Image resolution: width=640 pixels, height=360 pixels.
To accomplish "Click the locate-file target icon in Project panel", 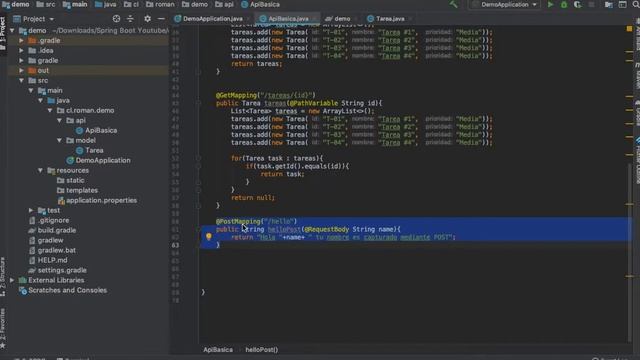I will 116,19.
